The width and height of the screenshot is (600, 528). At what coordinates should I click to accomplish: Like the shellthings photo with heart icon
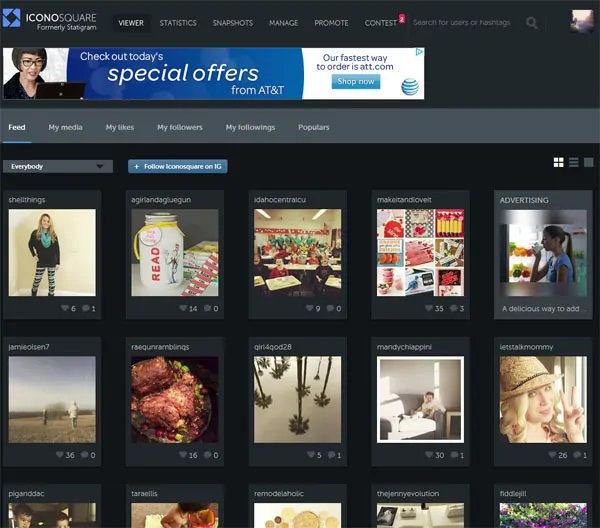tap(65, 308)
